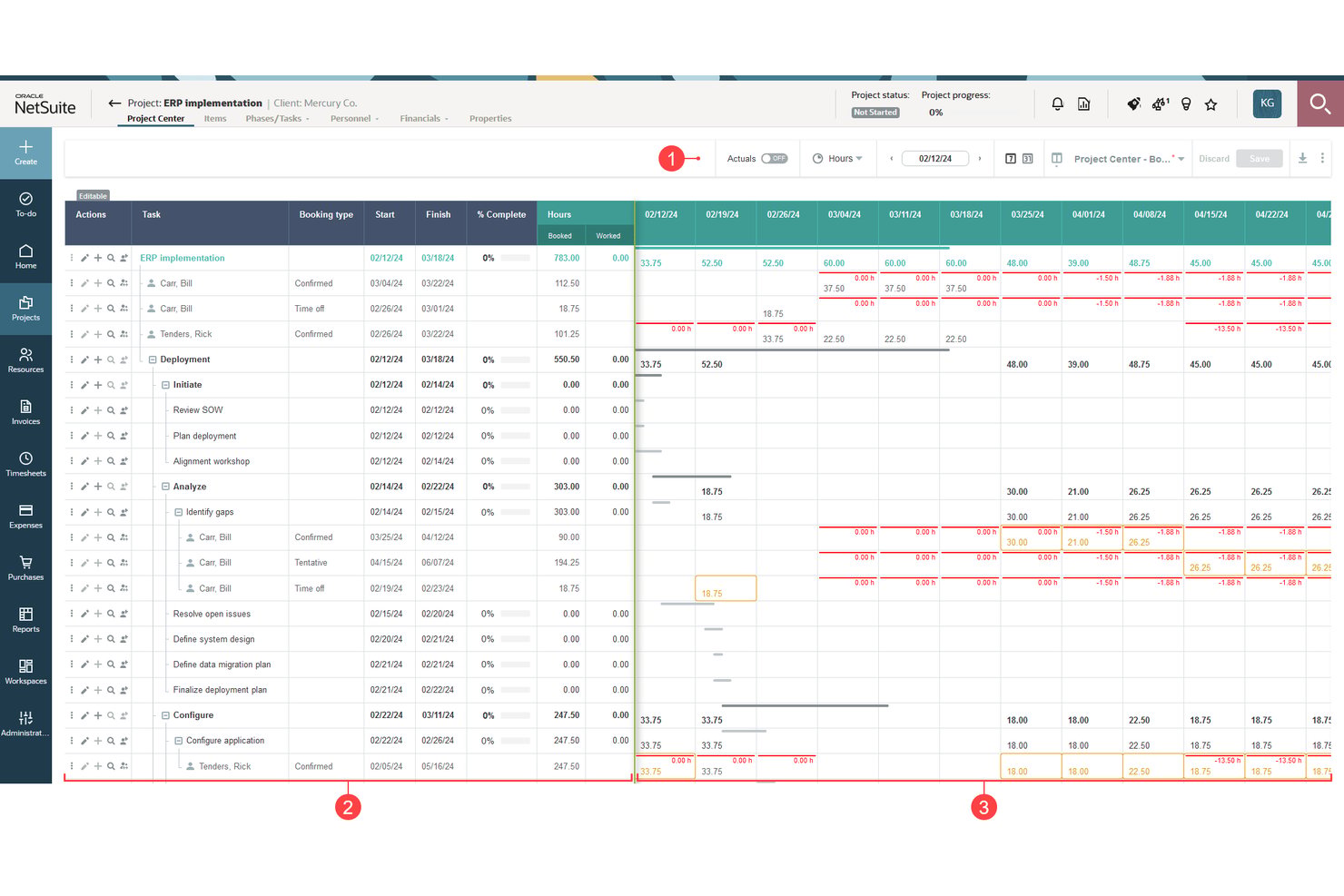Open Resources in the sidebar

pyautogui.click(x=25, y=360)
